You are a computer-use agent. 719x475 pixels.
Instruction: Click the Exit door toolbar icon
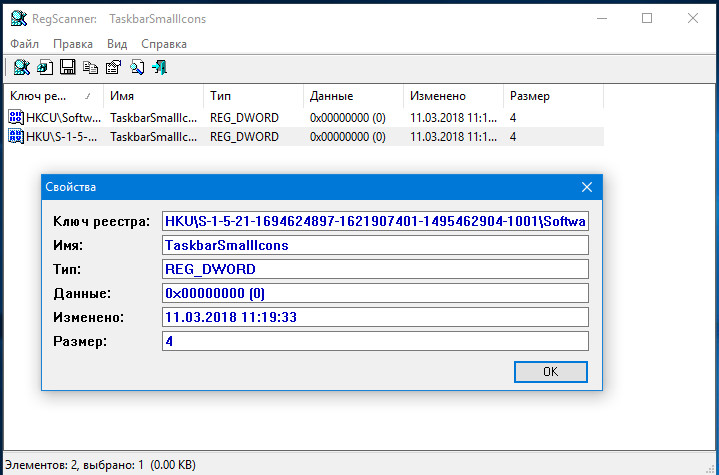tap(160, 67)
